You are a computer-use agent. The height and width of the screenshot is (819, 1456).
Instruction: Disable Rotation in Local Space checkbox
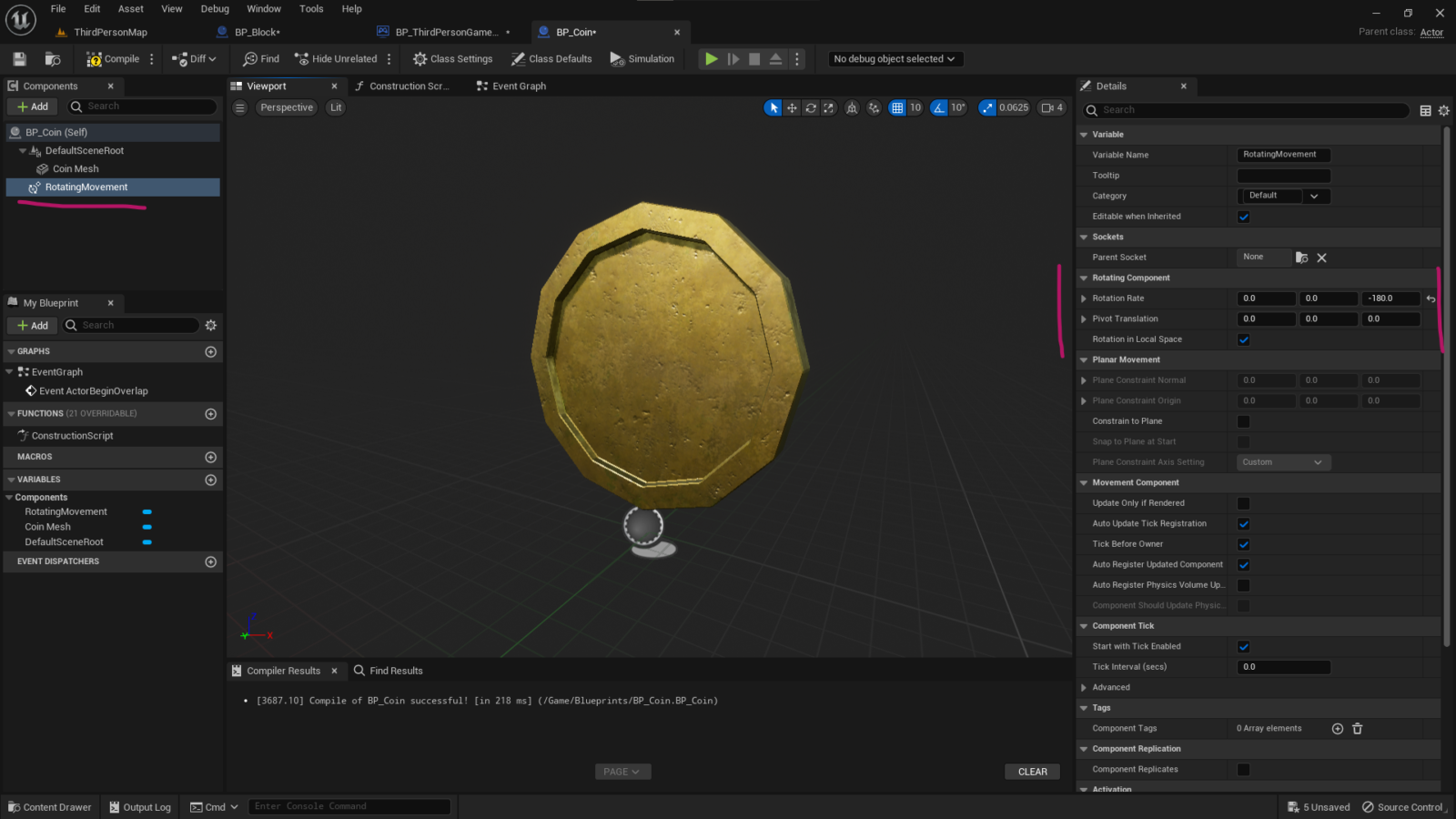pos(1243,339)
